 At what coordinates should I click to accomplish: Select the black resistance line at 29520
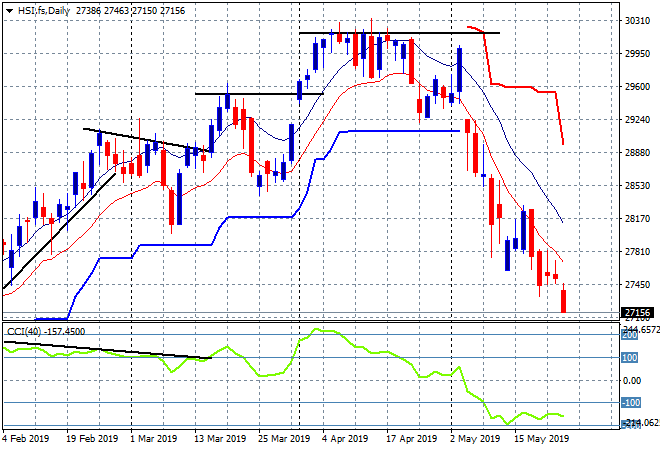click(x=259, y=93)
